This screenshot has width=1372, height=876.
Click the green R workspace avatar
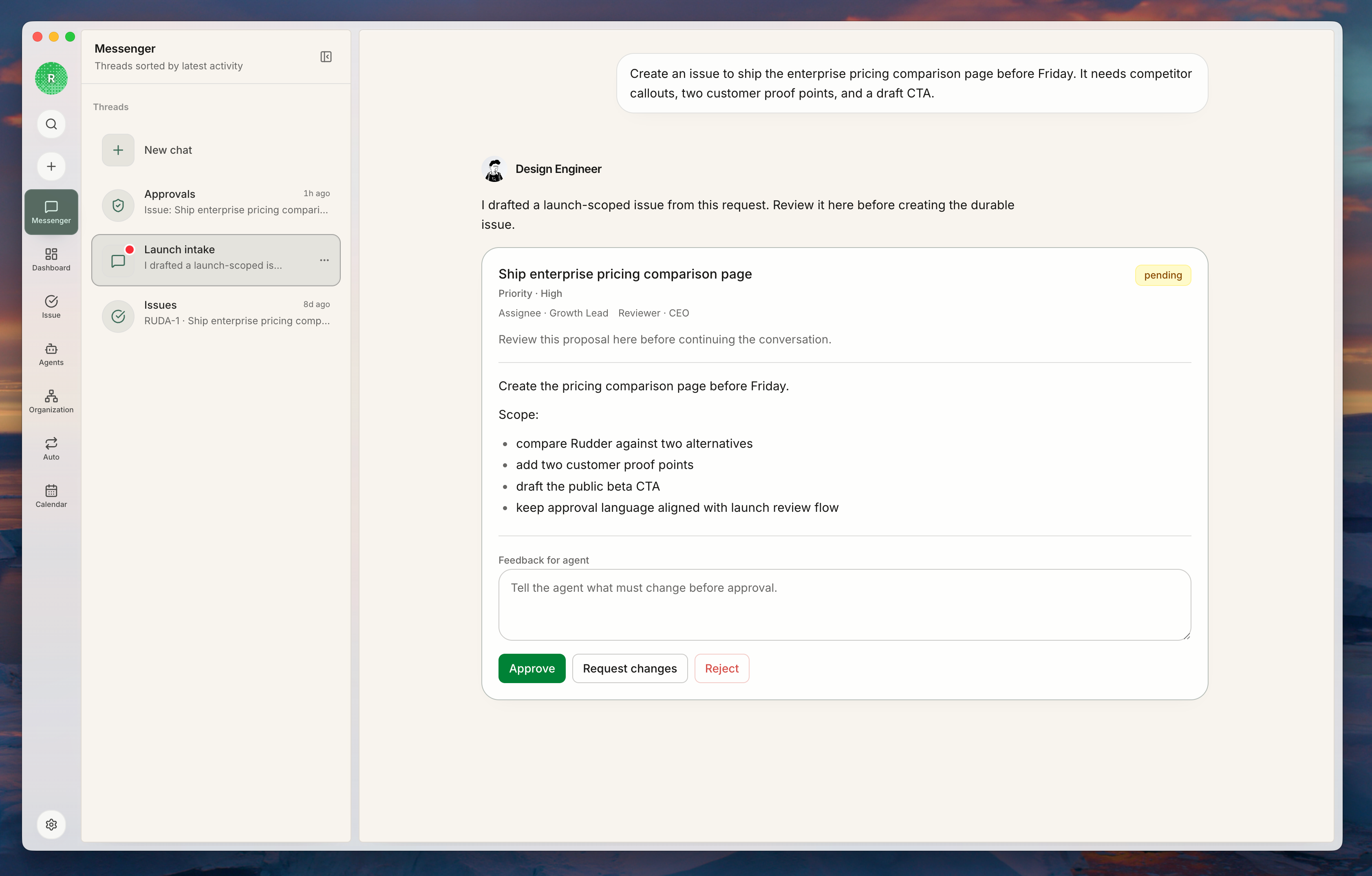(51, 78)
